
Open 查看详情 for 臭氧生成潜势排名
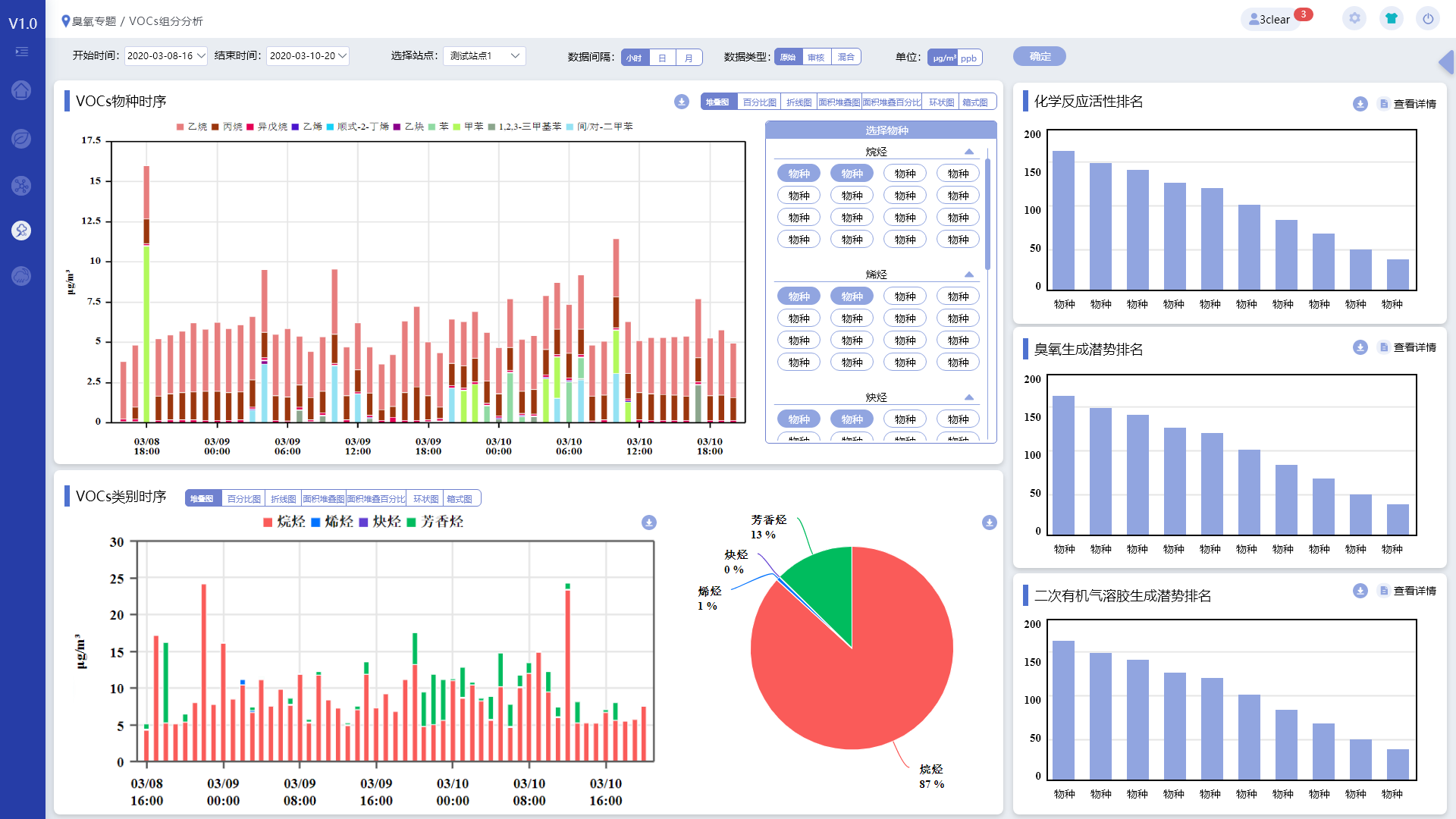1408,347
